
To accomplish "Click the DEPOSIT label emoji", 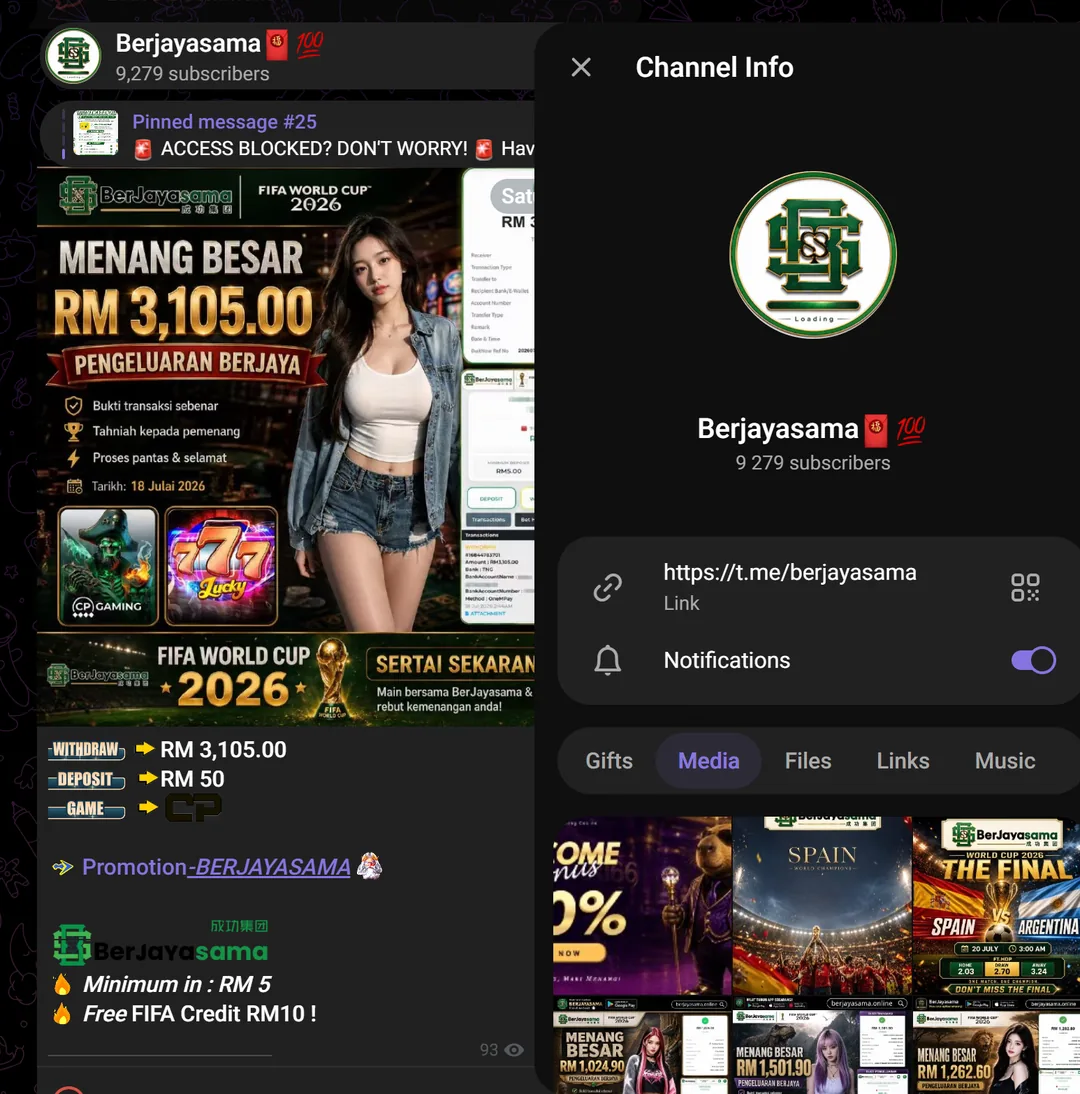I will 87,779.
